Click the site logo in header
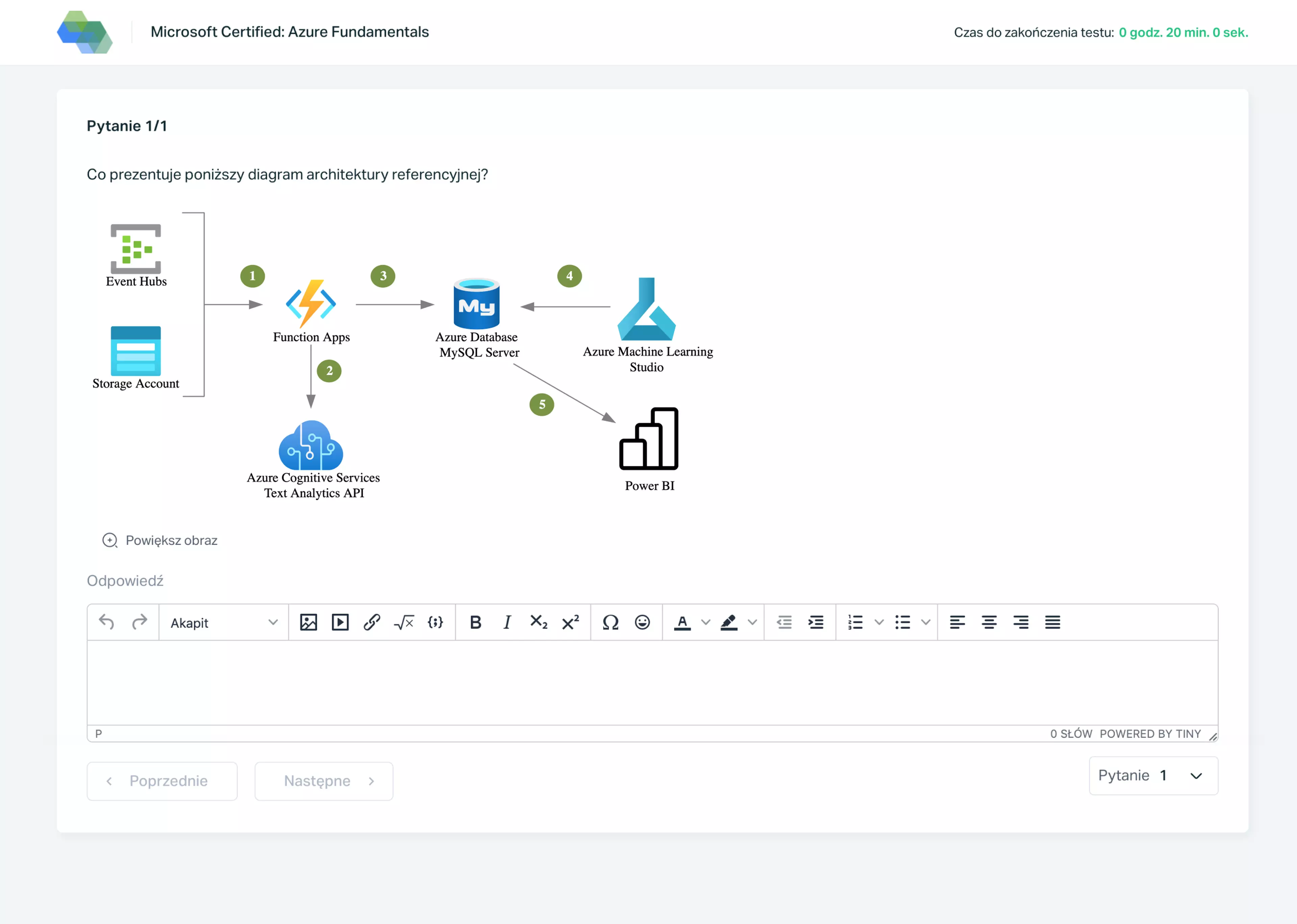The width and height of the screenshot is (1297, 924). click(x=85, y=32)
